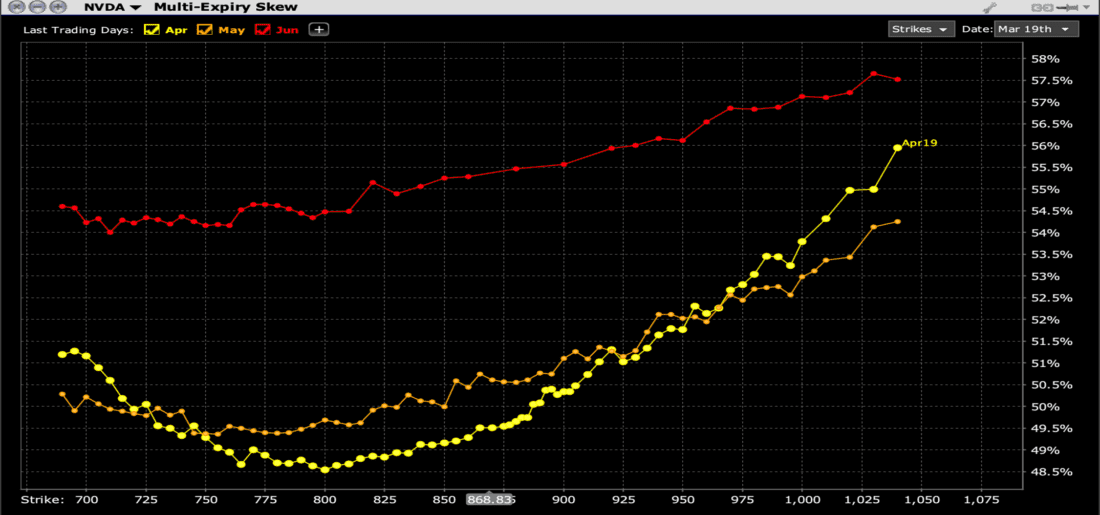Click the 975 strike axis label
This screenshot has height=515, width=1100.
[x=742, y=500]
